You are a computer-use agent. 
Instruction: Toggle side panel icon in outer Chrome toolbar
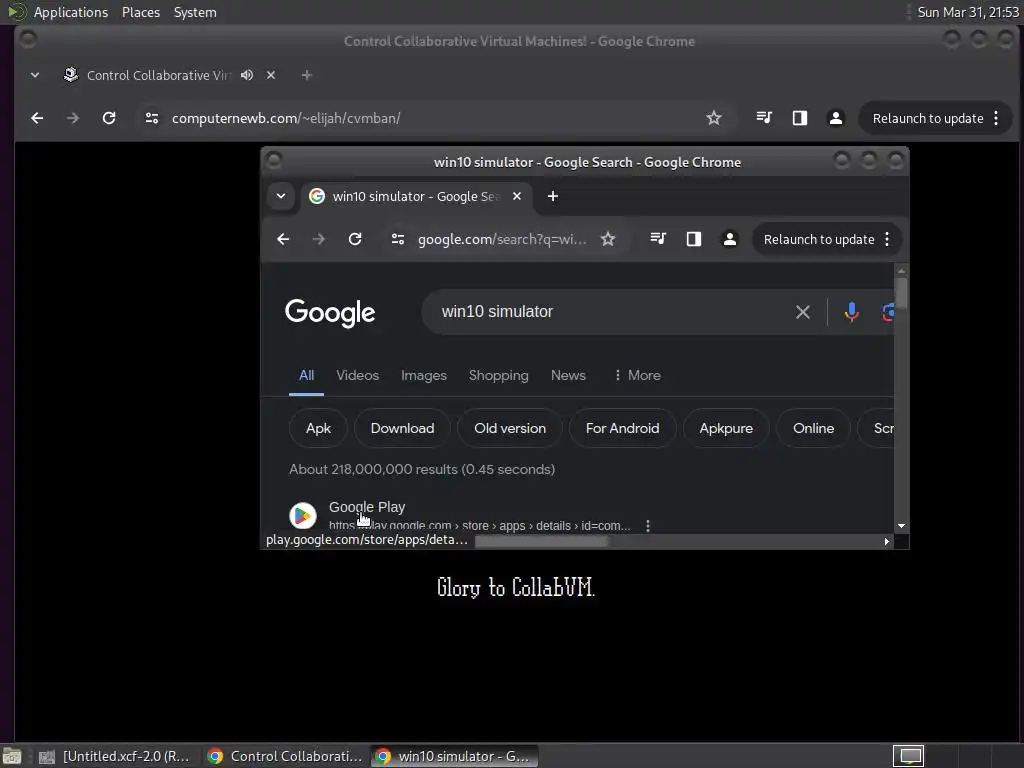pyautogui.click(x=800, y=118)
